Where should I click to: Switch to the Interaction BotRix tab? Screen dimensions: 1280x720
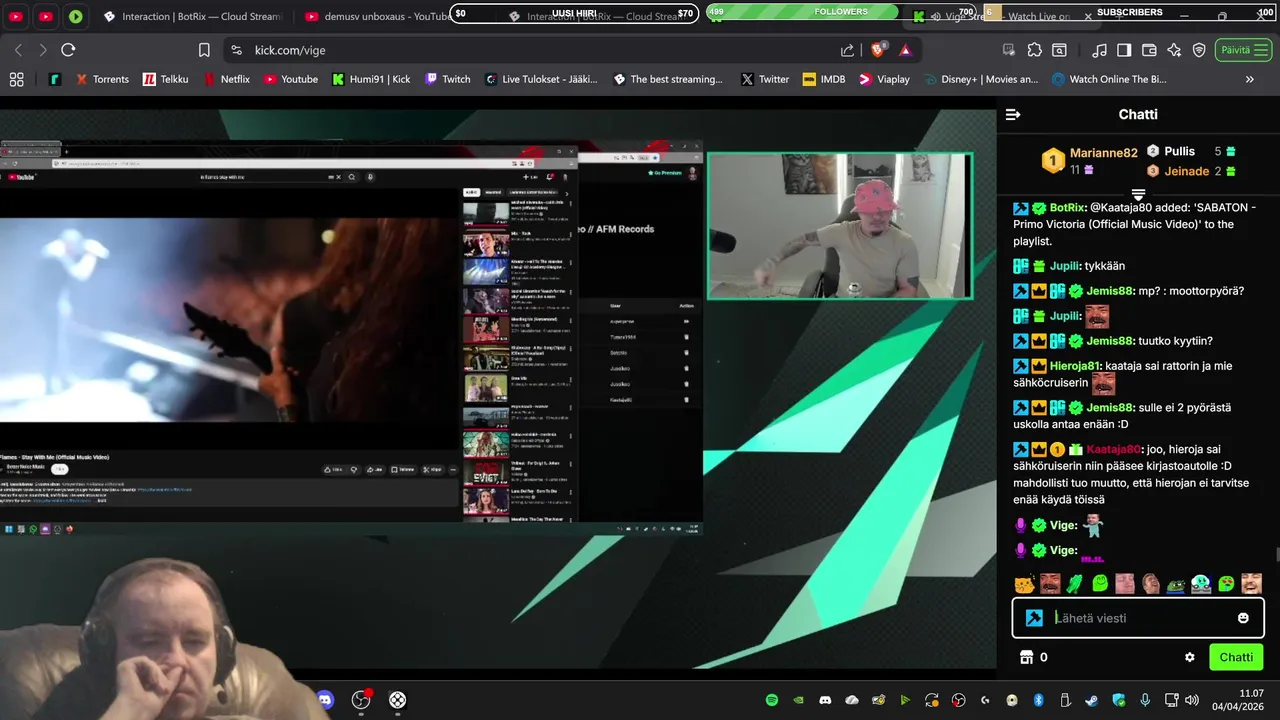pos(192,16)
